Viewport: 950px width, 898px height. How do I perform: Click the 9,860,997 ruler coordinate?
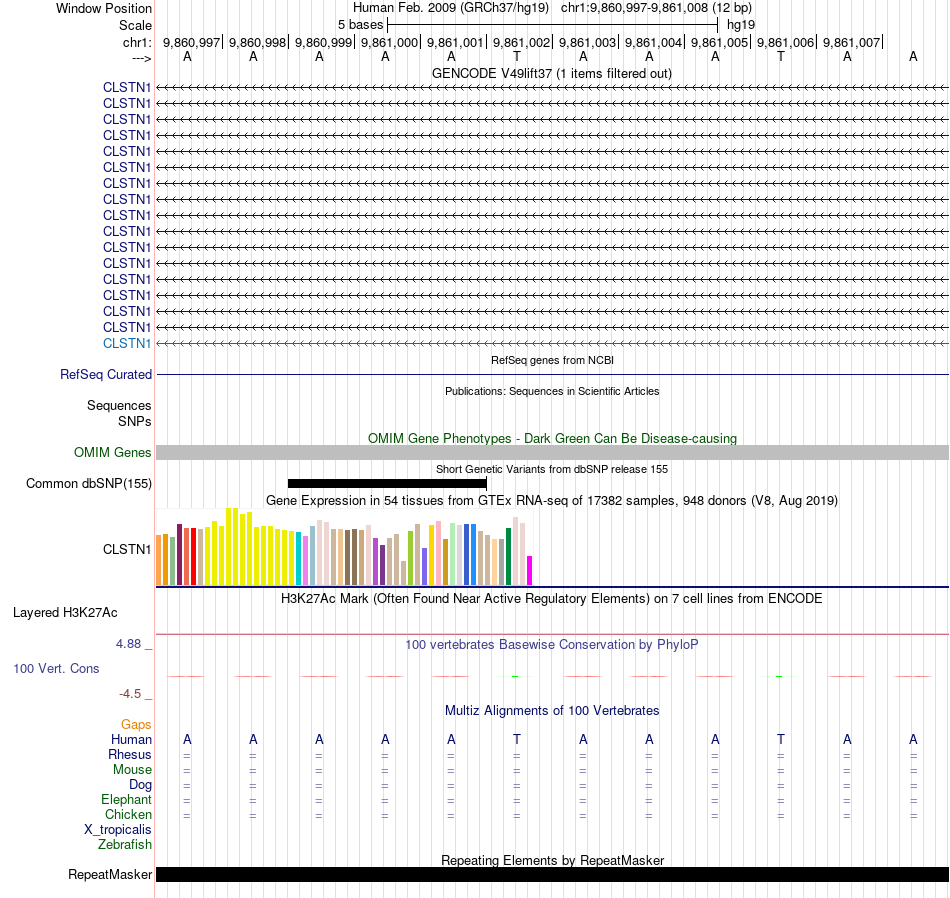click(191, 42)
